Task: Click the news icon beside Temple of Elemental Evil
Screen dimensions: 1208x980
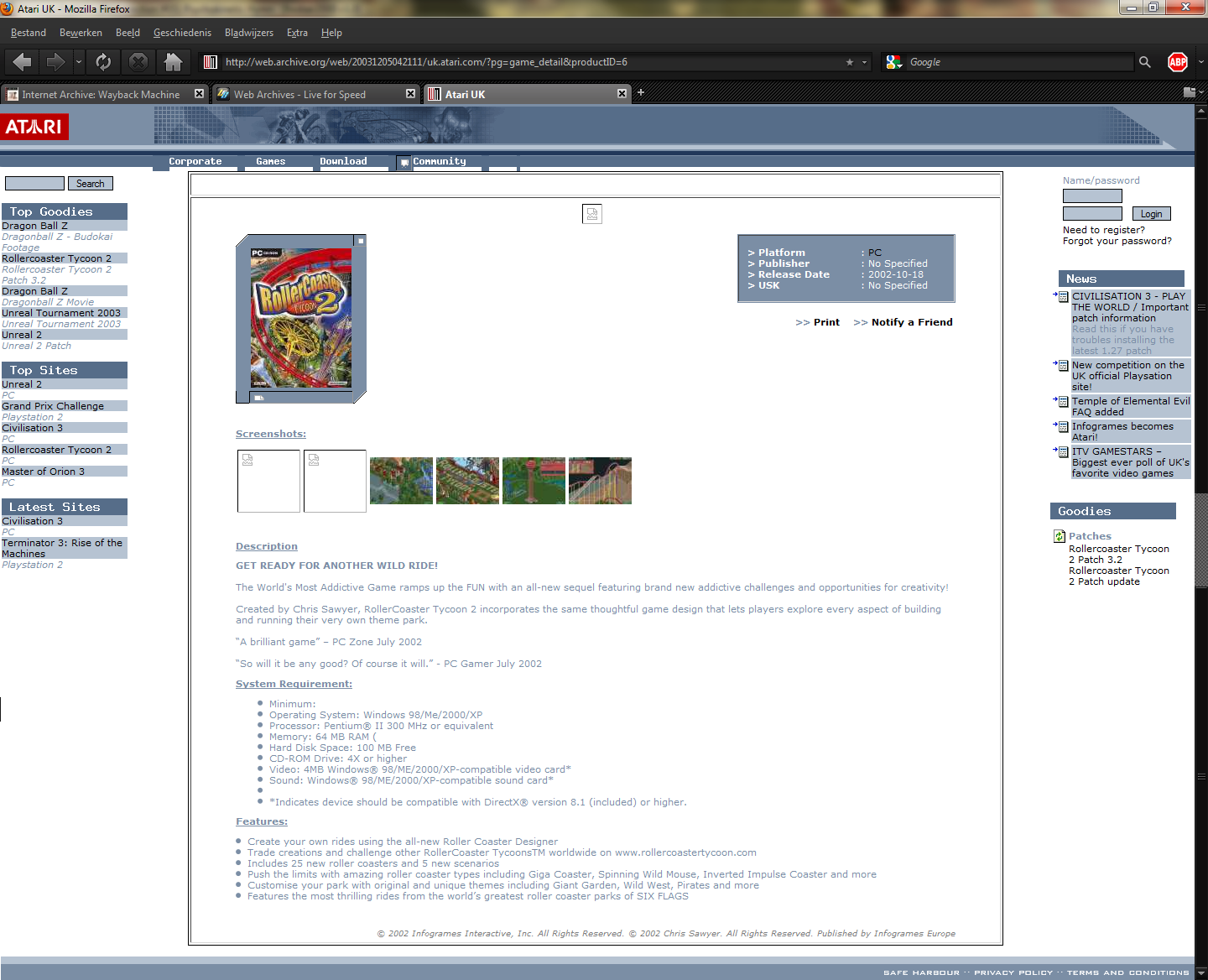Action: 1063,401
